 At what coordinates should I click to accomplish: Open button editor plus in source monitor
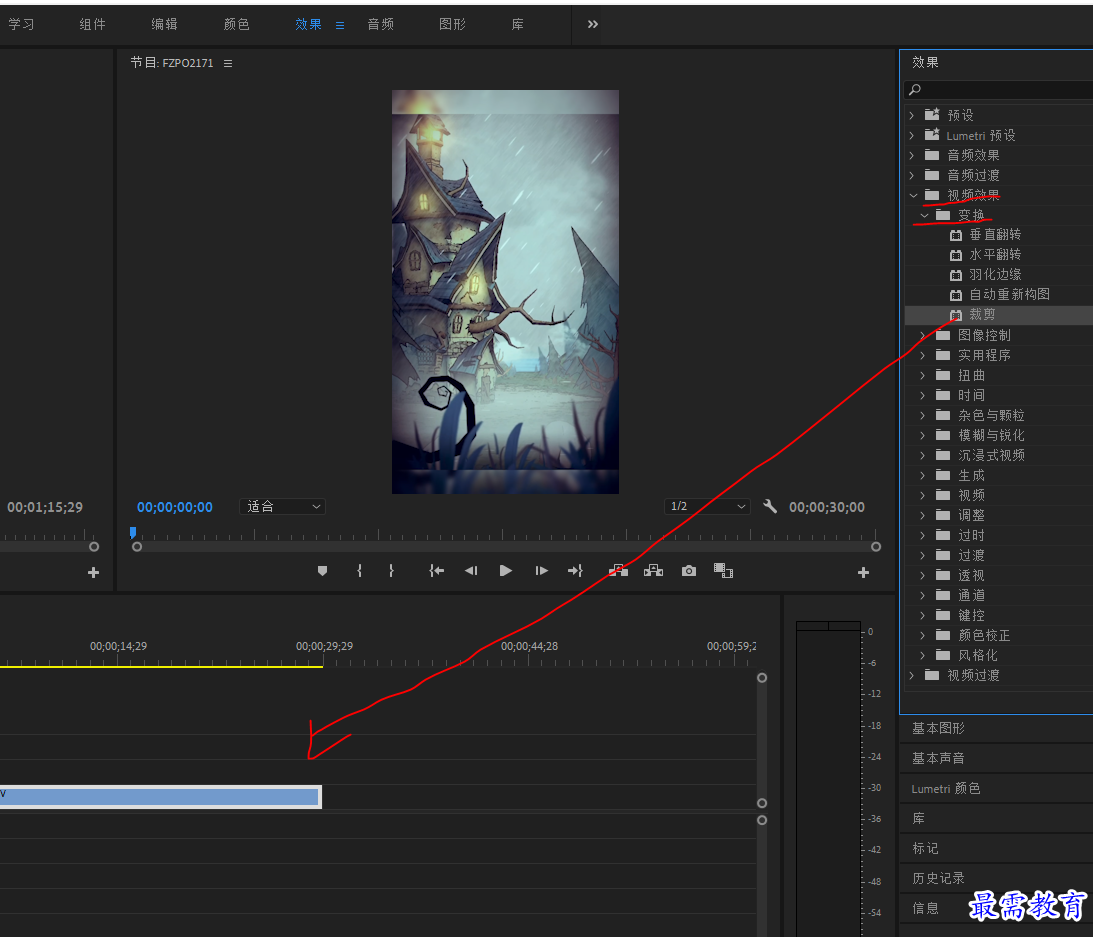pos(93,572)
